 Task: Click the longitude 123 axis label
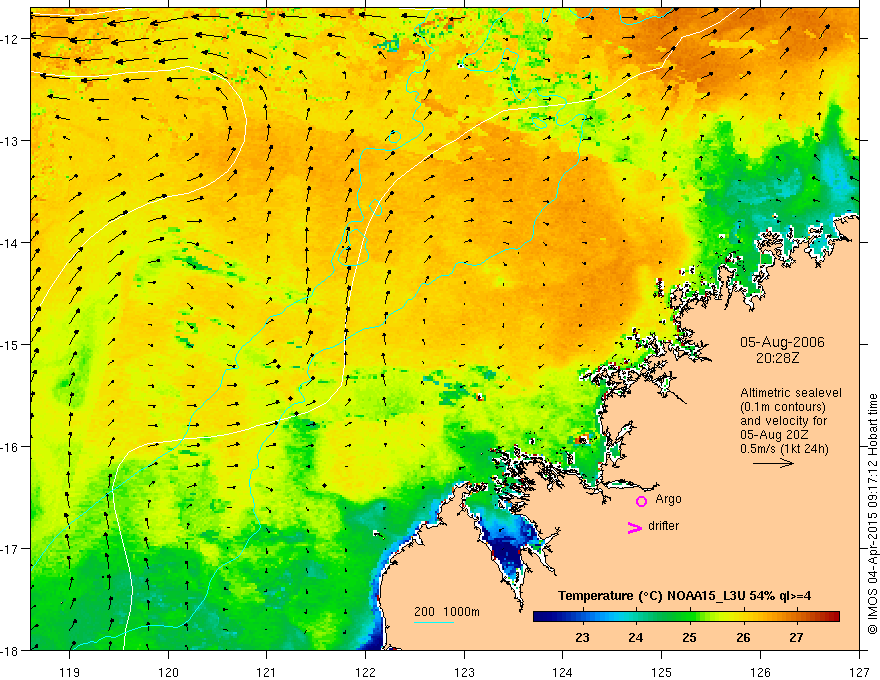click(464, 672)
